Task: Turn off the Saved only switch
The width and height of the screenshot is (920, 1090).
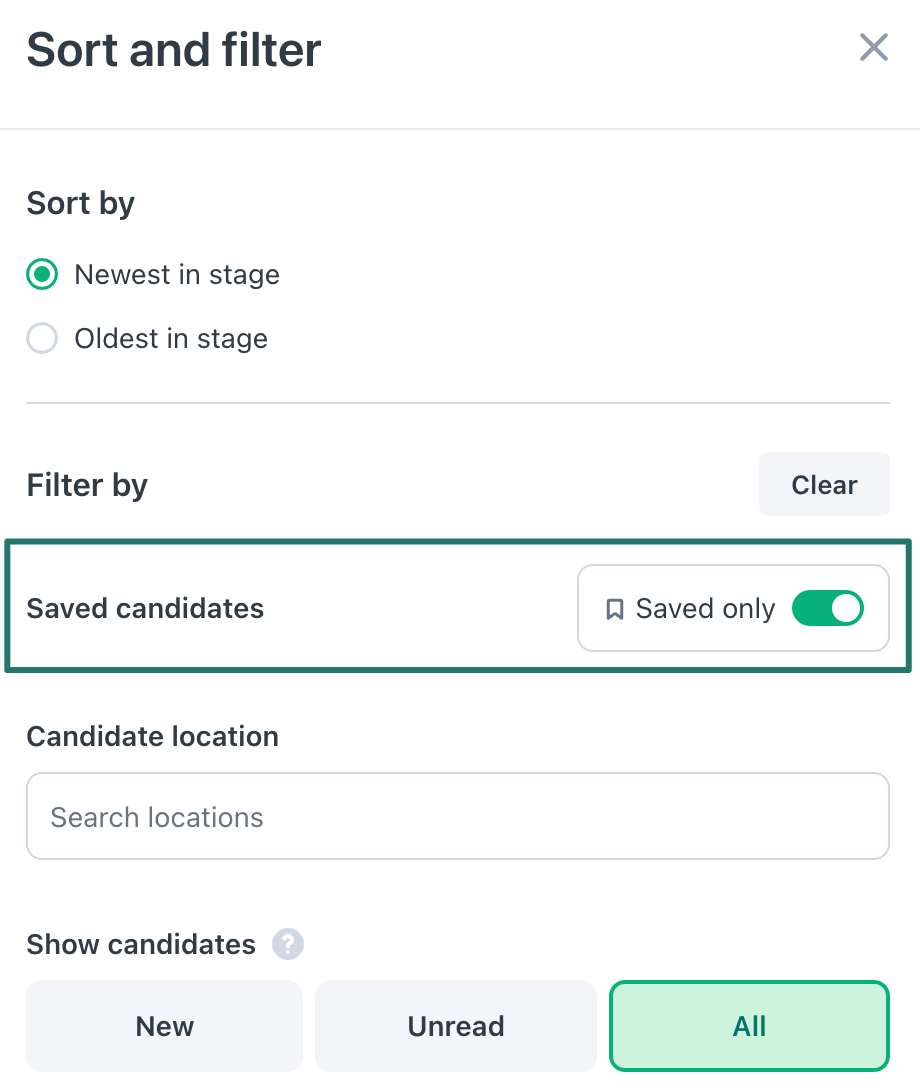Action: click(827, 608)
